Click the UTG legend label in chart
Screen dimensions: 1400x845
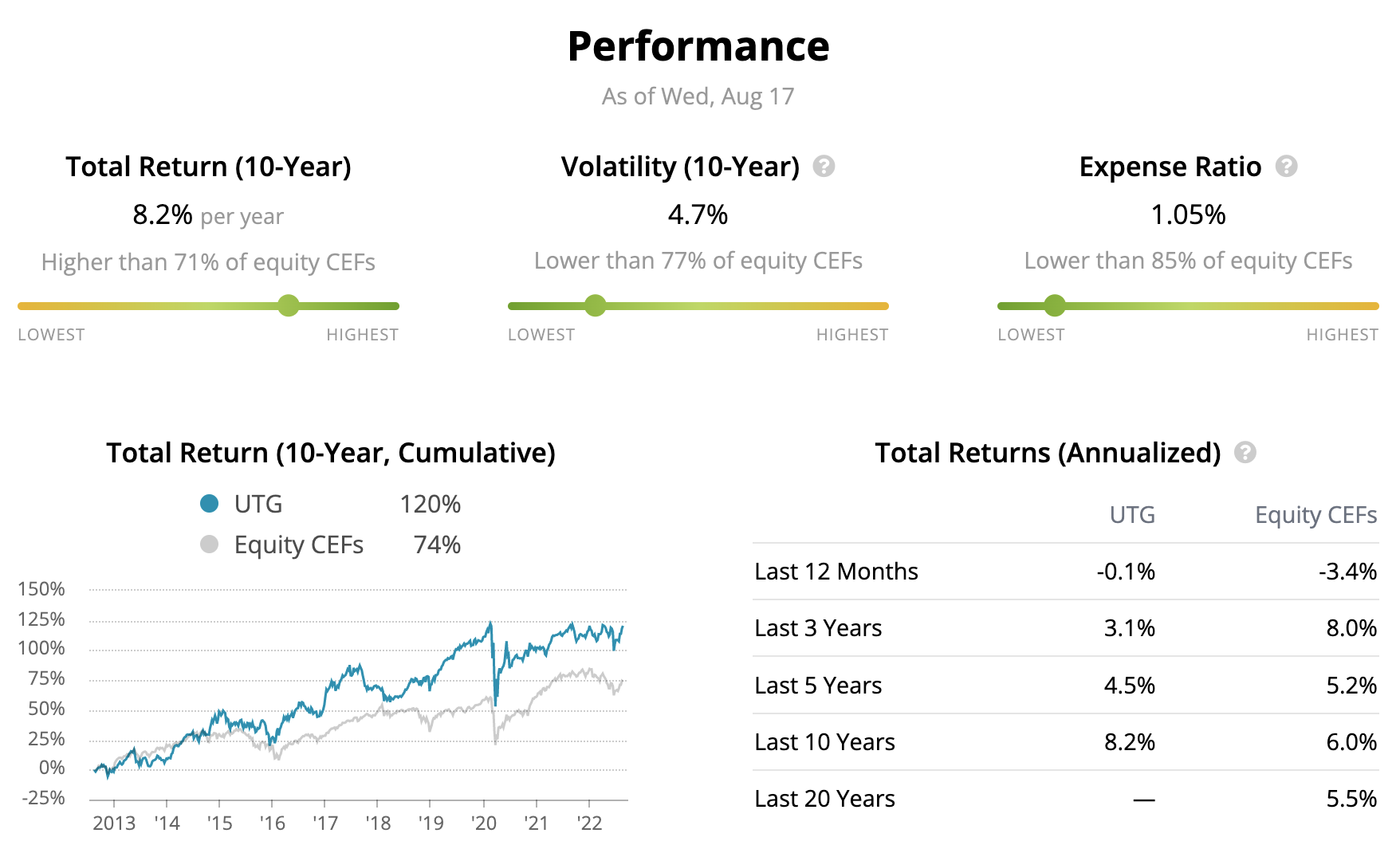pyautogui.click(x=258, y=504)
